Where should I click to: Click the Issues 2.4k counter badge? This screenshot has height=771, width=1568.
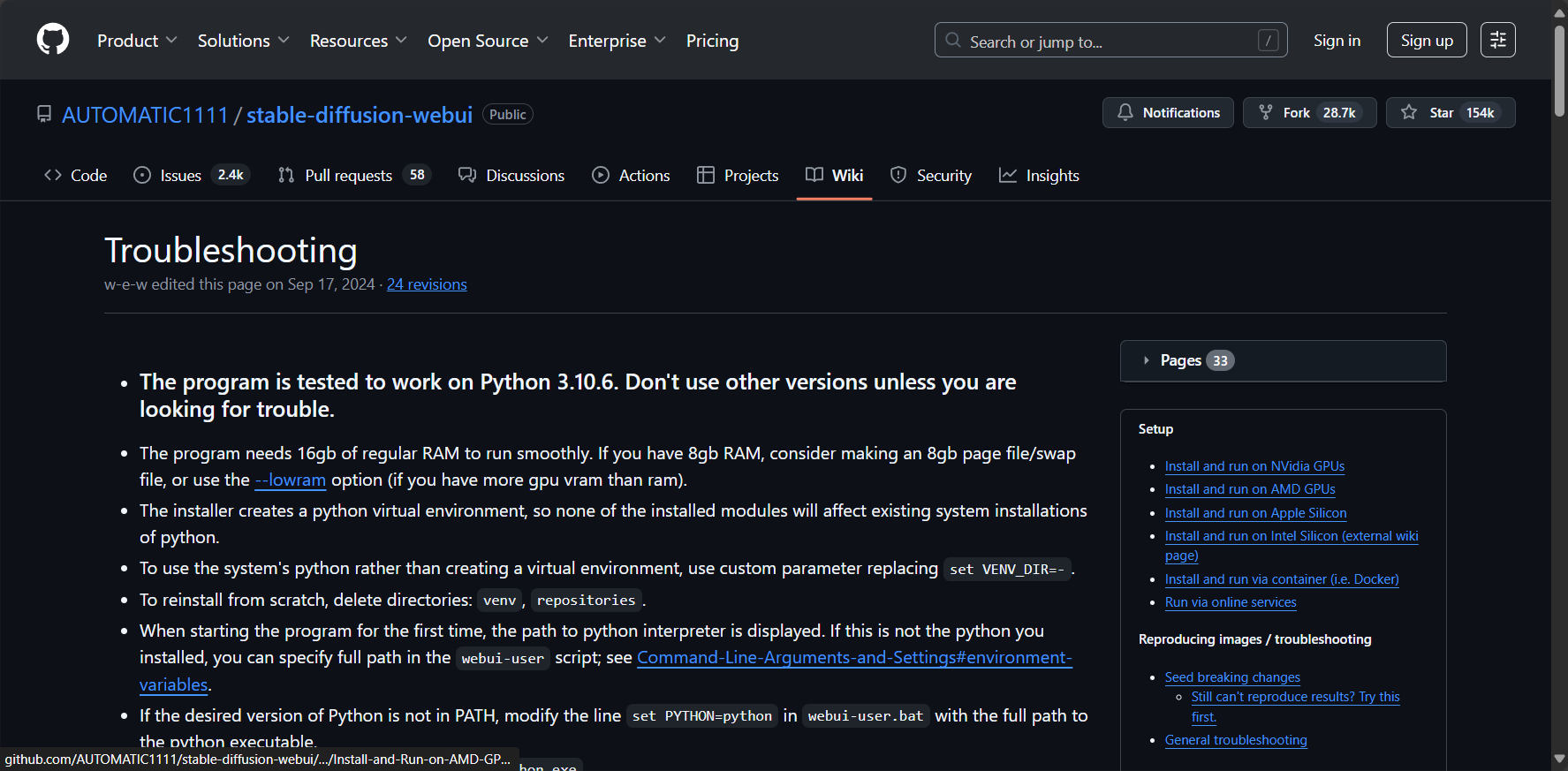click(231, 175)
